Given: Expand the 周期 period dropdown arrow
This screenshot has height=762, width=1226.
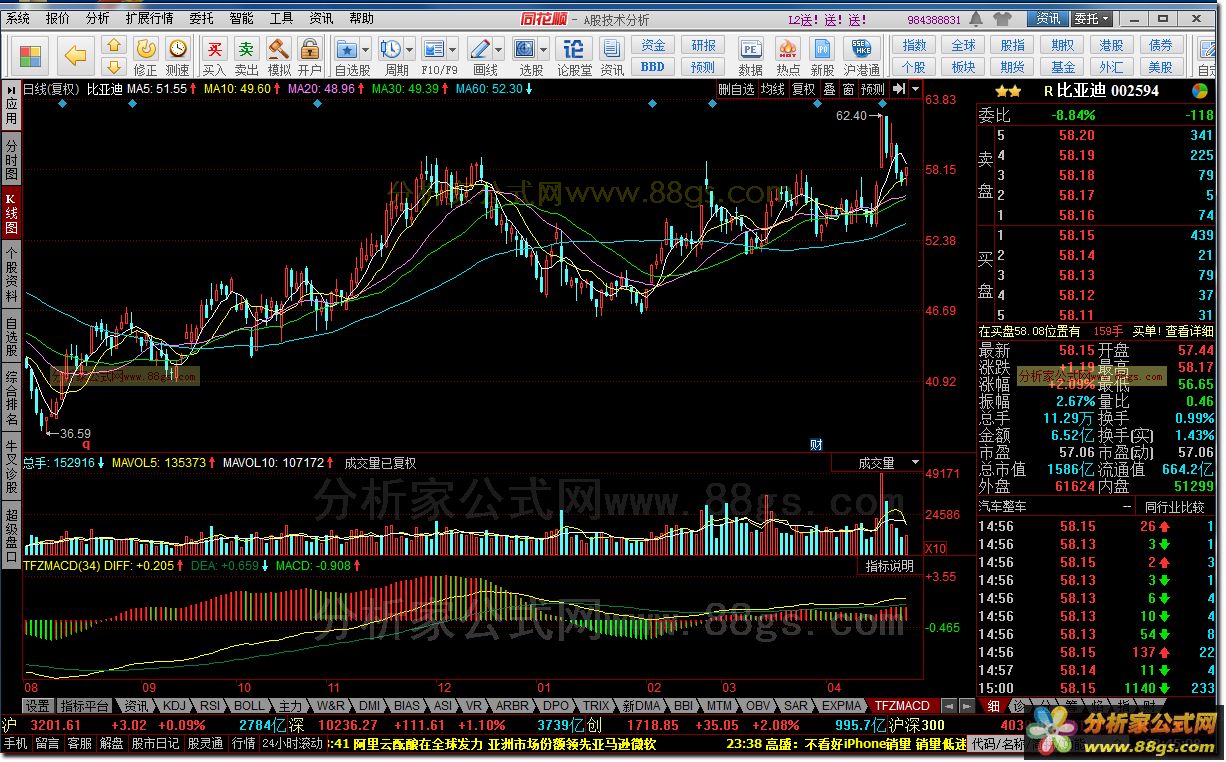Looking at the screenshot, I should click(x=410, y=49).
